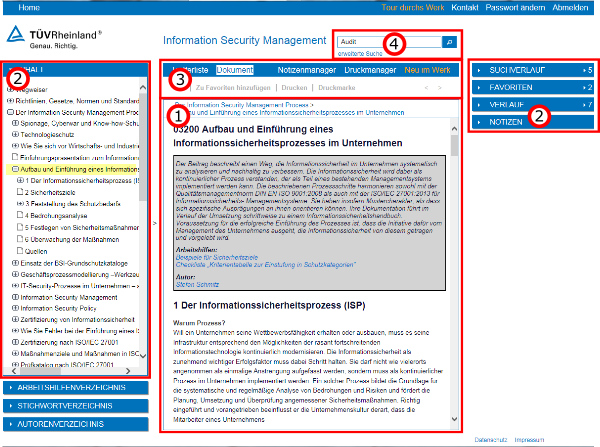The width and height of the screenshot is (600, 447).
Task: Click Zu Favoriten hinzufügen
Action: (x=233, y=88)
